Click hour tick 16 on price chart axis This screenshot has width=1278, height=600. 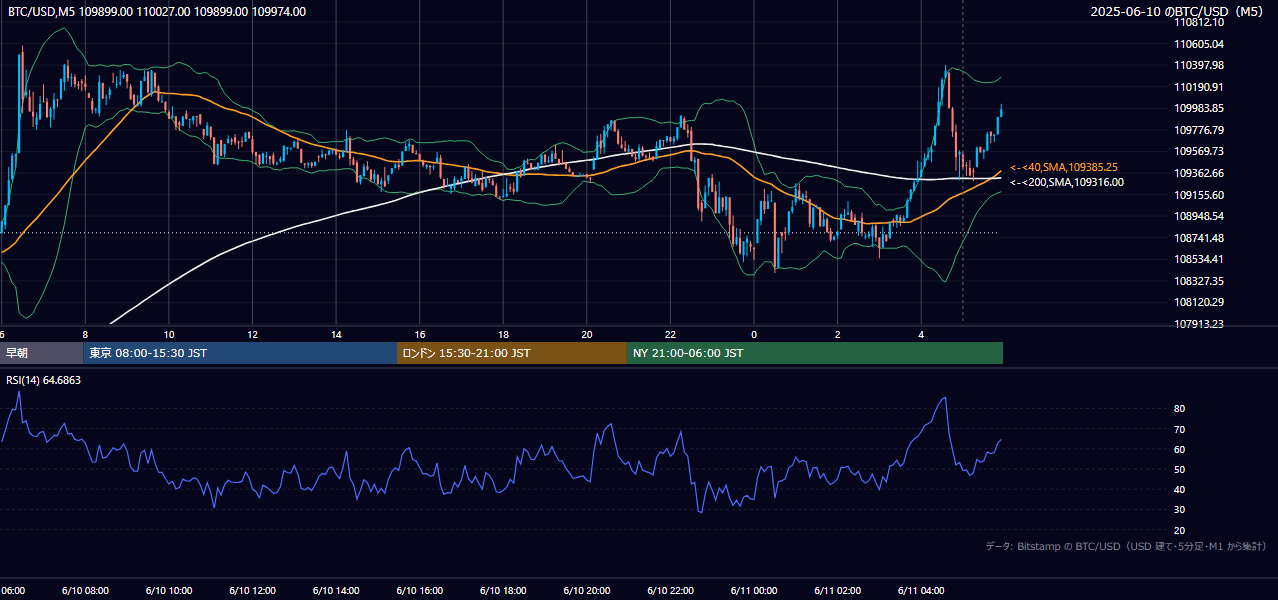(420, 335)
